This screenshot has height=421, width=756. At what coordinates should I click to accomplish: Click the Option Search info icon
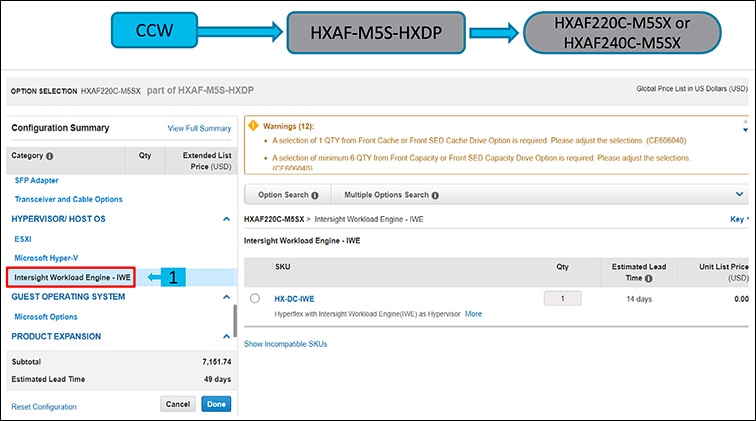pyautogui.click(x=315, y=195)
